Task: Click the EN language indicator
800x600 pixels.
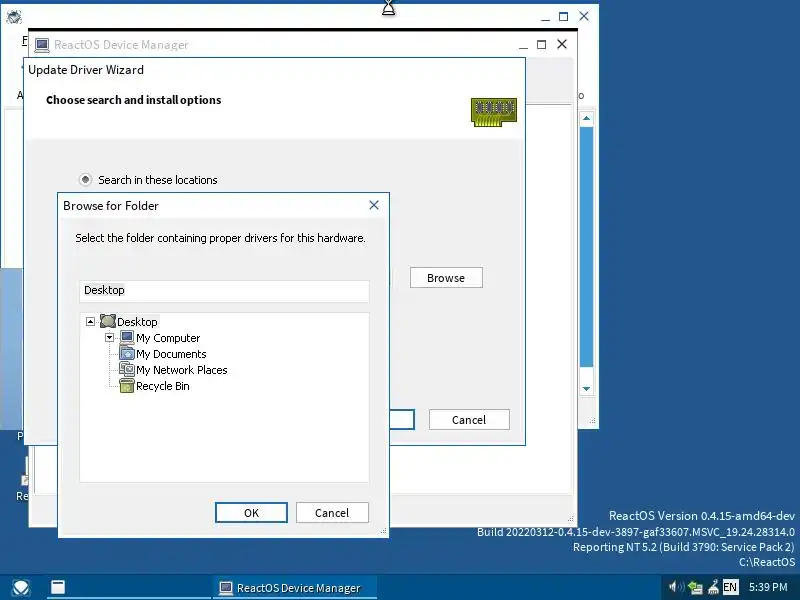Action: (x=730, y=587)
